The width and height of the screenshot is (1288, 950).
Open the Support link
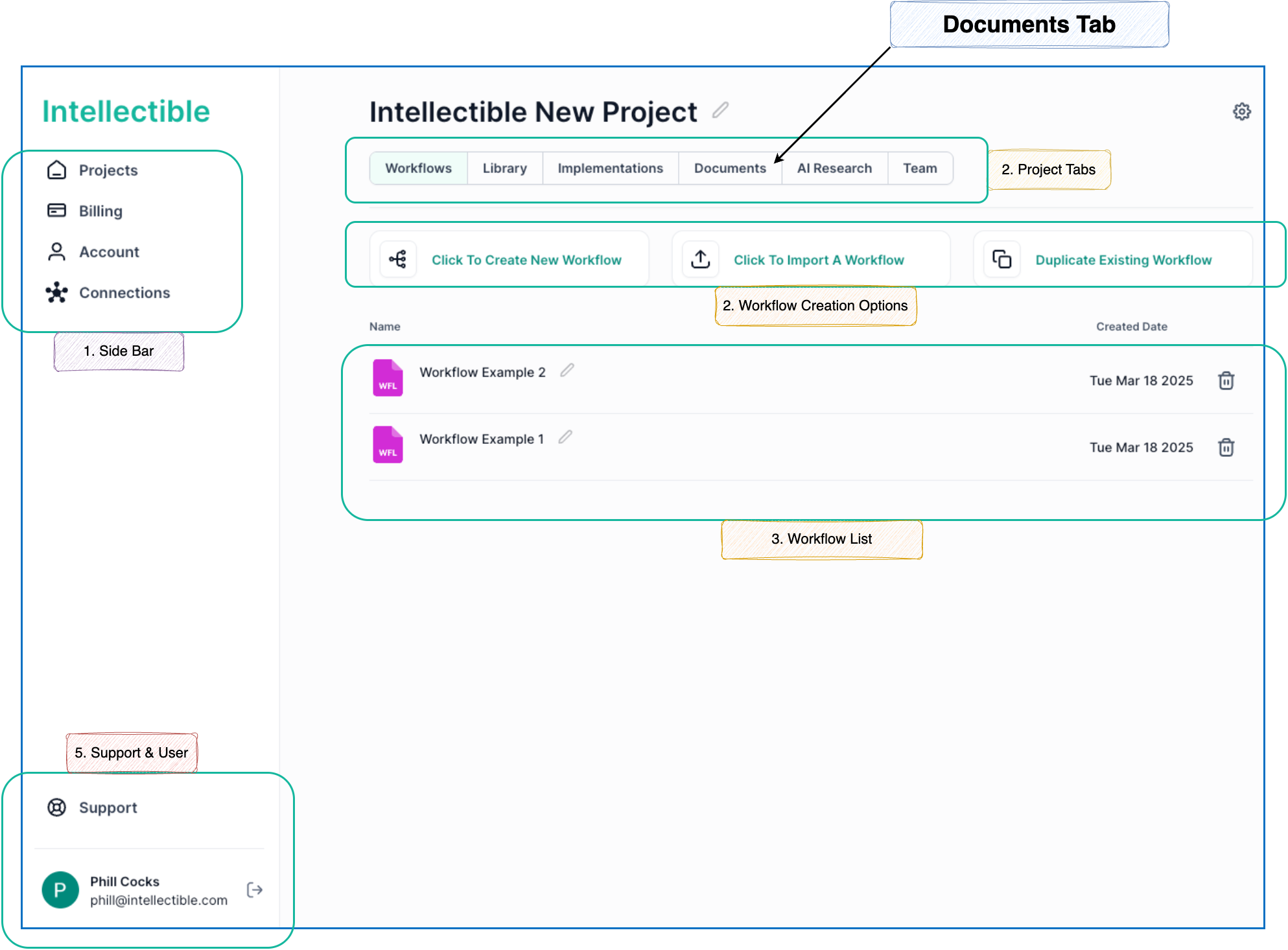coord(108,807)
